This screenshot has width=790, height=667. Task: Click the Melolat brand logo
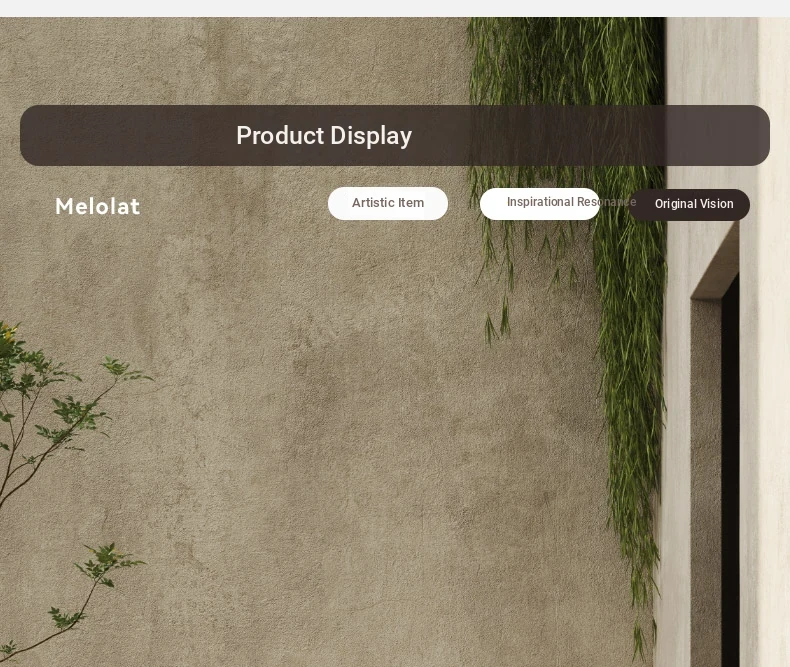point(97,206)
